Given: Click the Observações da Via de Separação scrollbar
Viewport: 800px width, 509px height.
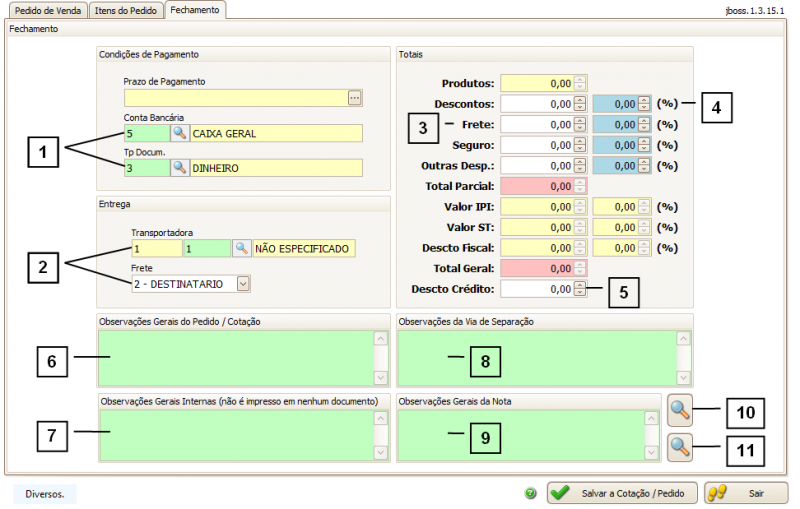Looking at the screenshot, I should point(683,357).
